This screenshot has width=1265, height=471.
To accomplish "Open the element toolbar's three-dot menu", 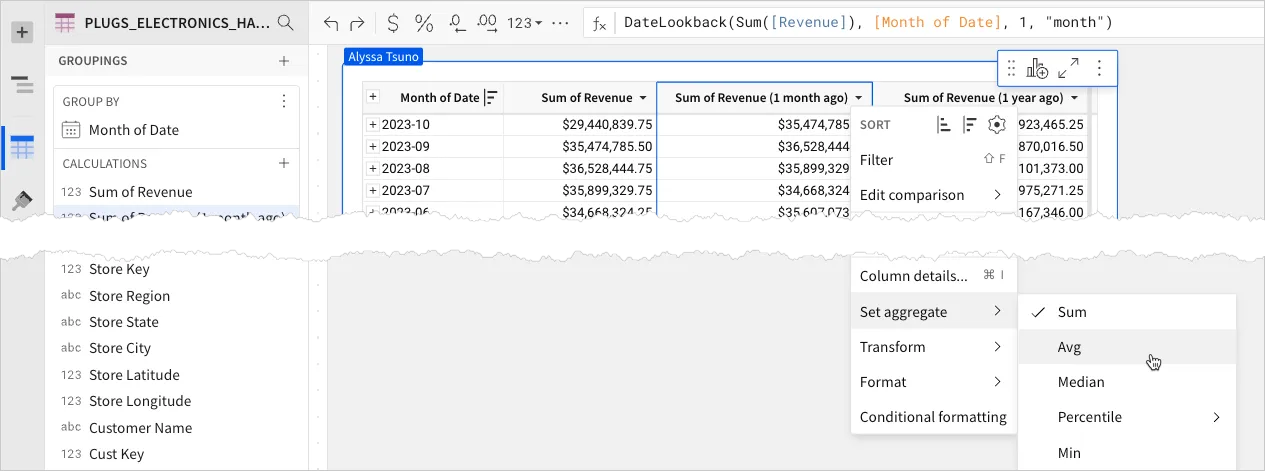I will [1099, 68].
